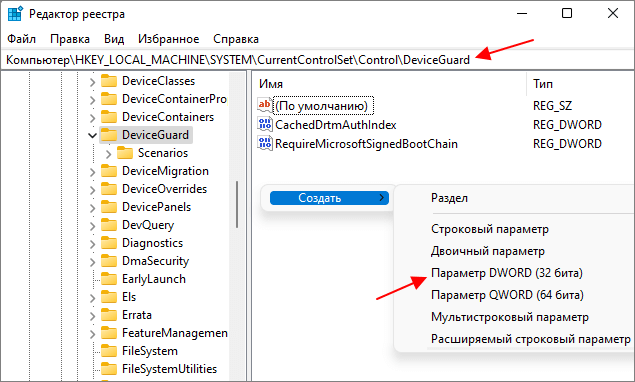Click the Errata folder icon
The height and width of the screenshot is (382, 635).
tap(109, 315)
